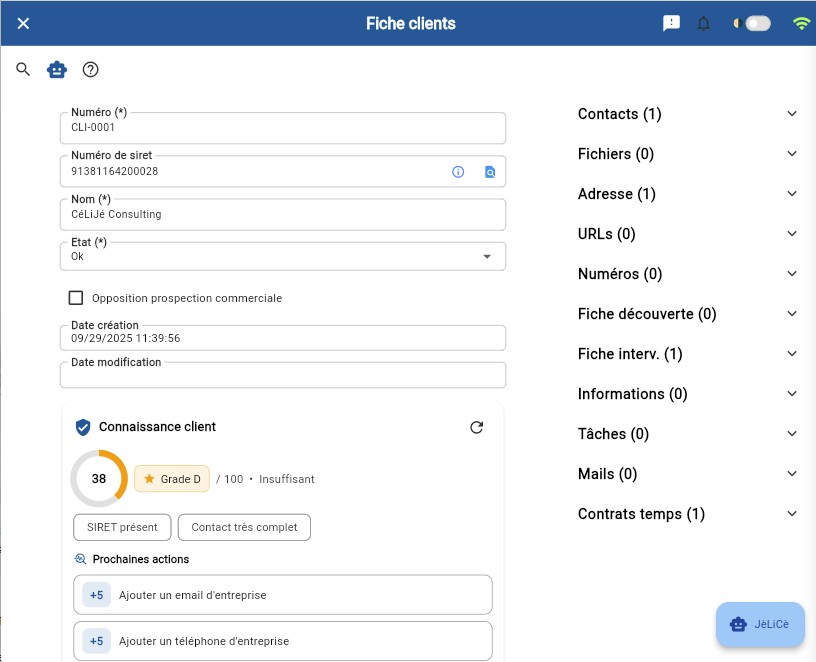The height and width of the screenshot is (662, 816).
Task: Enable Opposition prospection commerciale checkbox
Action: 75,297
